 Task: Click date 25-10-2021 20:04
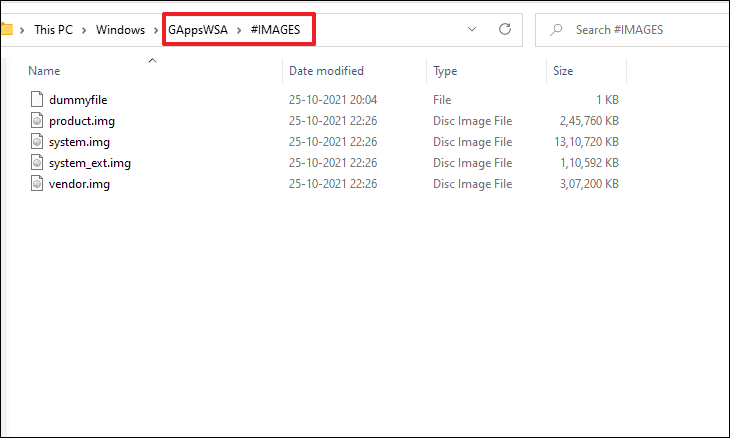(x=332, y=100)
